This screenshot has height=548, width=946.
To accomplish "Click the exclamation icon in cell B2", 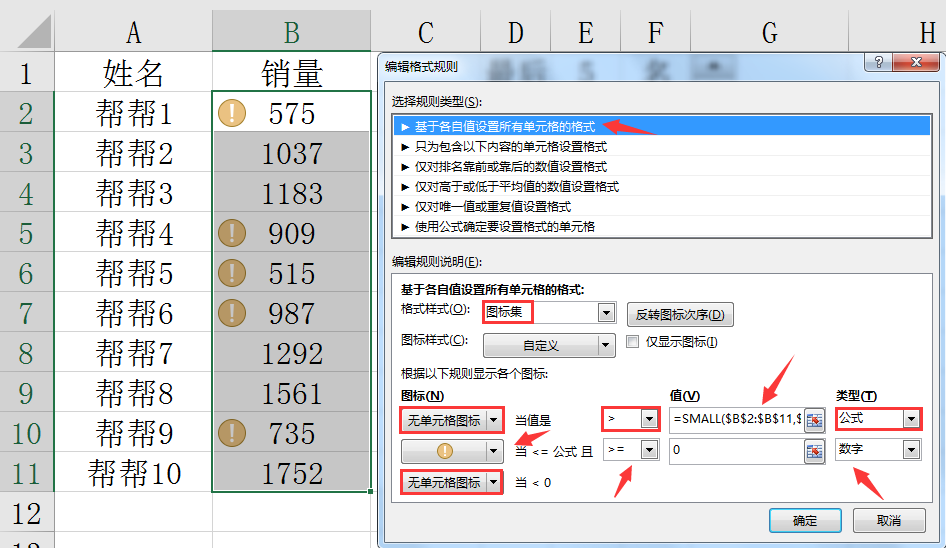I will (x=232, y=113).
